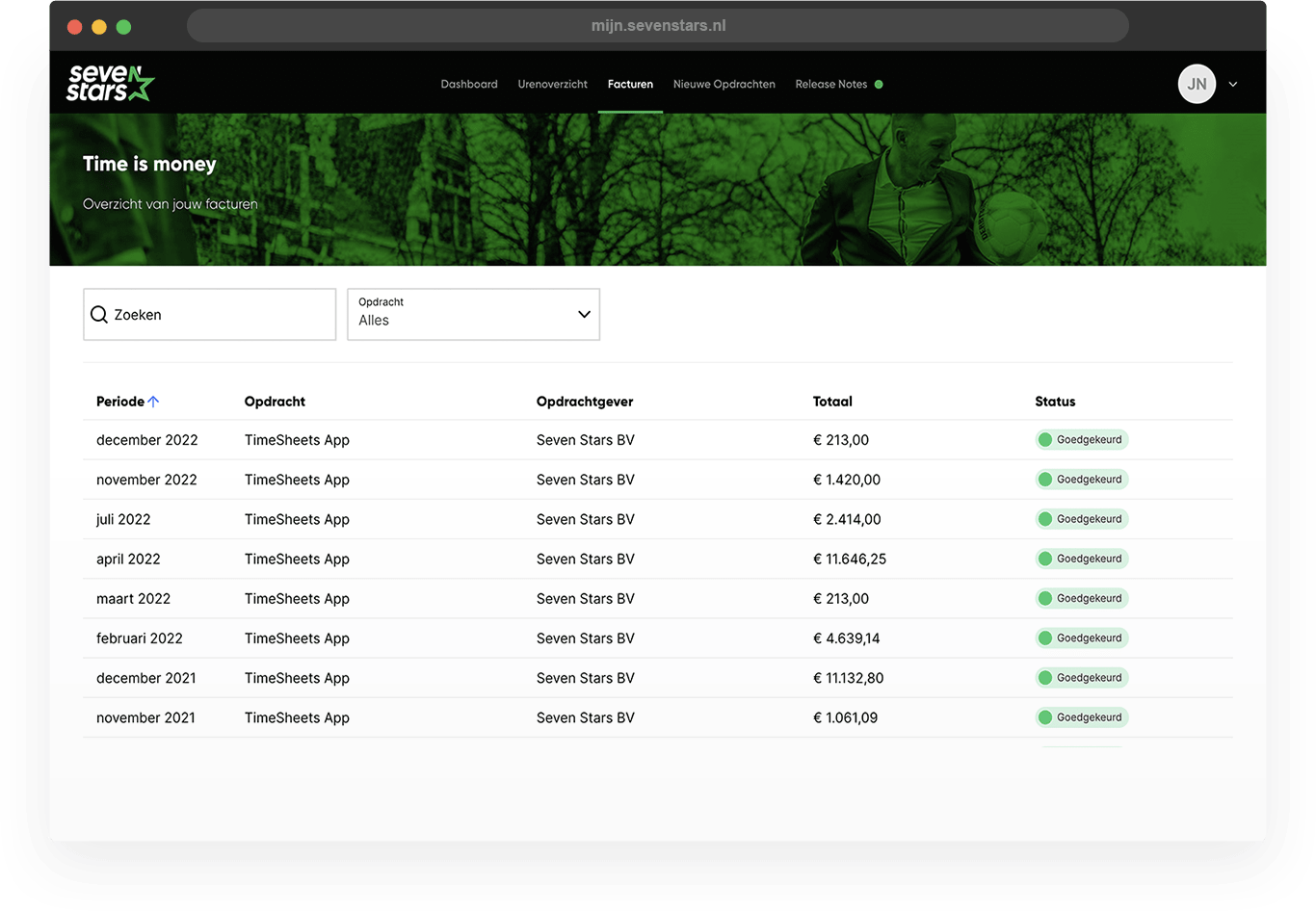The image size is (1316, 911).
Task: Click the red window close button
Action: (x=74, y=27)
